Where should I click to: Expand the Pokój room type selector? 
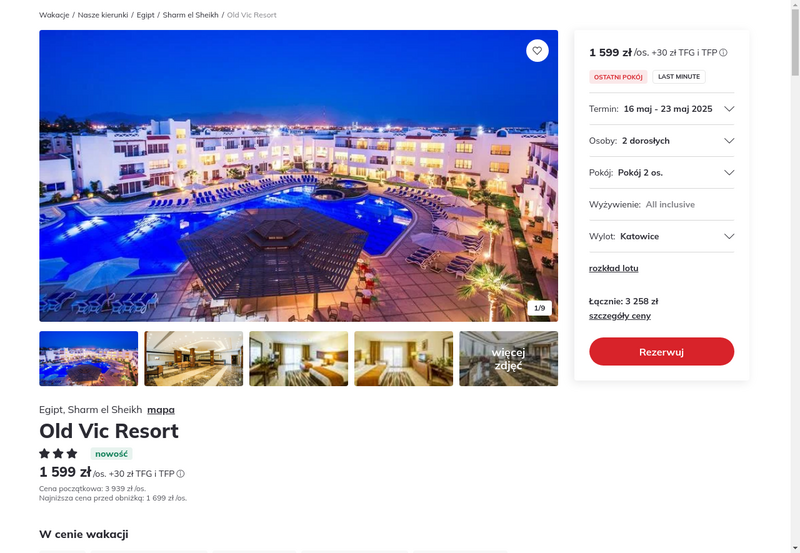click(661, 172)
